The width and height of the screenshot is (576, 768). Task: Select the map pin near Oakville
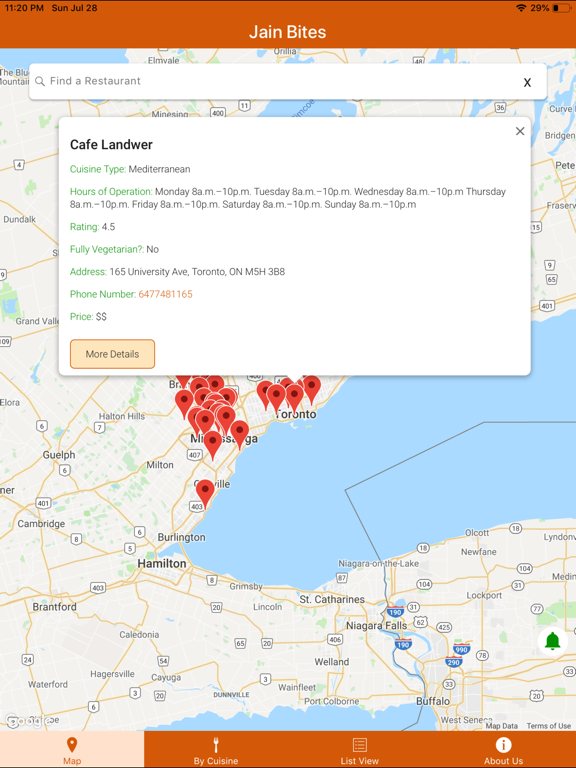tap(205, 494)
